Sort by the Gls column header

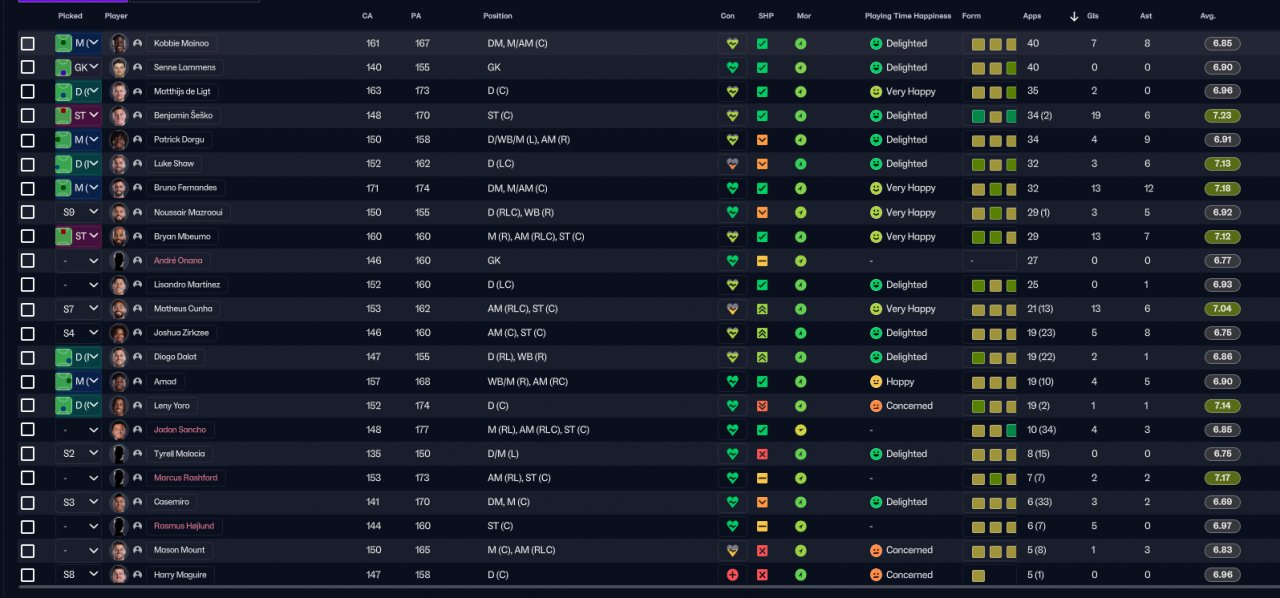point(1095,16)
